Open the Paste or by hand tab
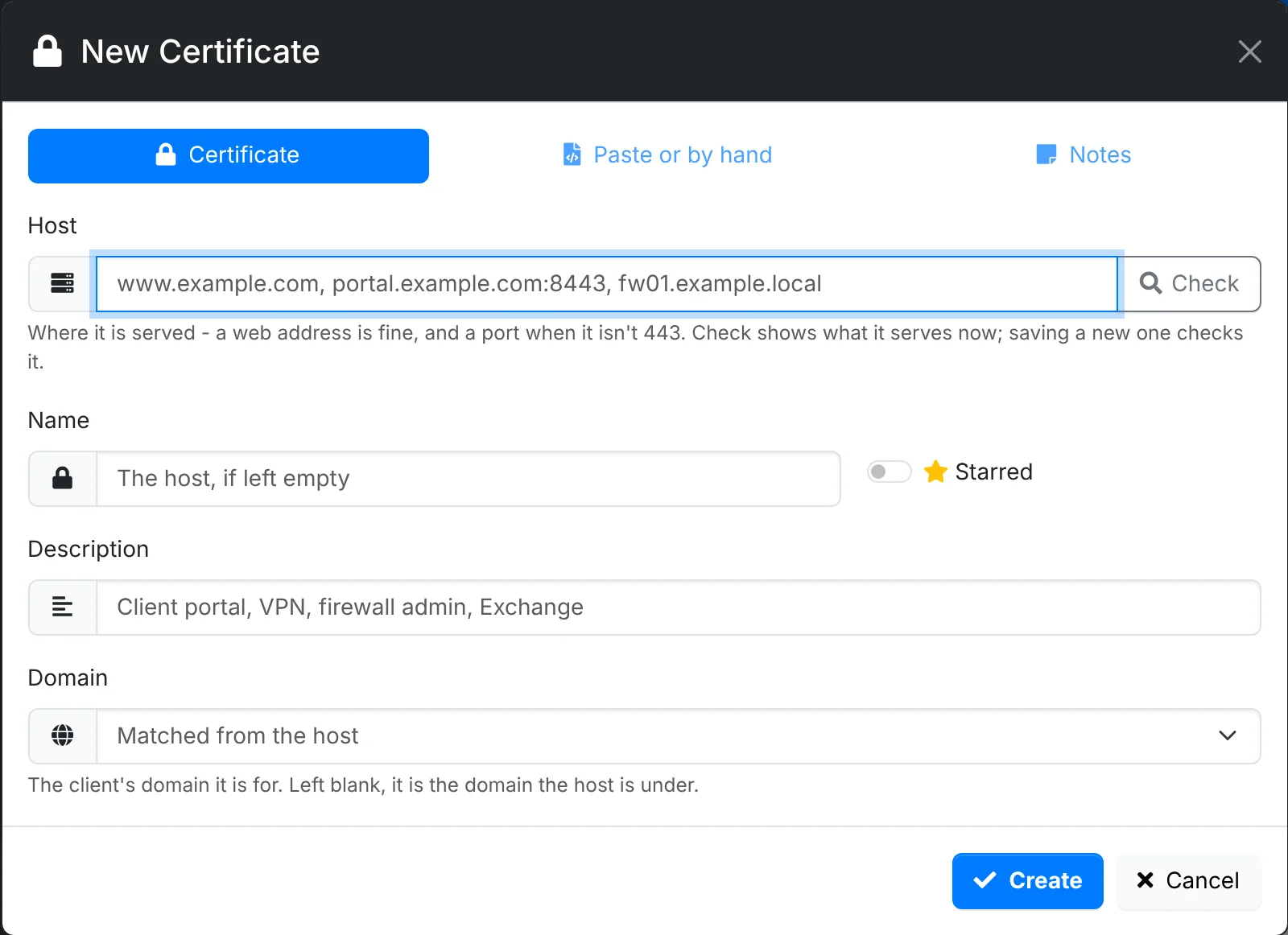1288x935 pixels. point(667,155)
